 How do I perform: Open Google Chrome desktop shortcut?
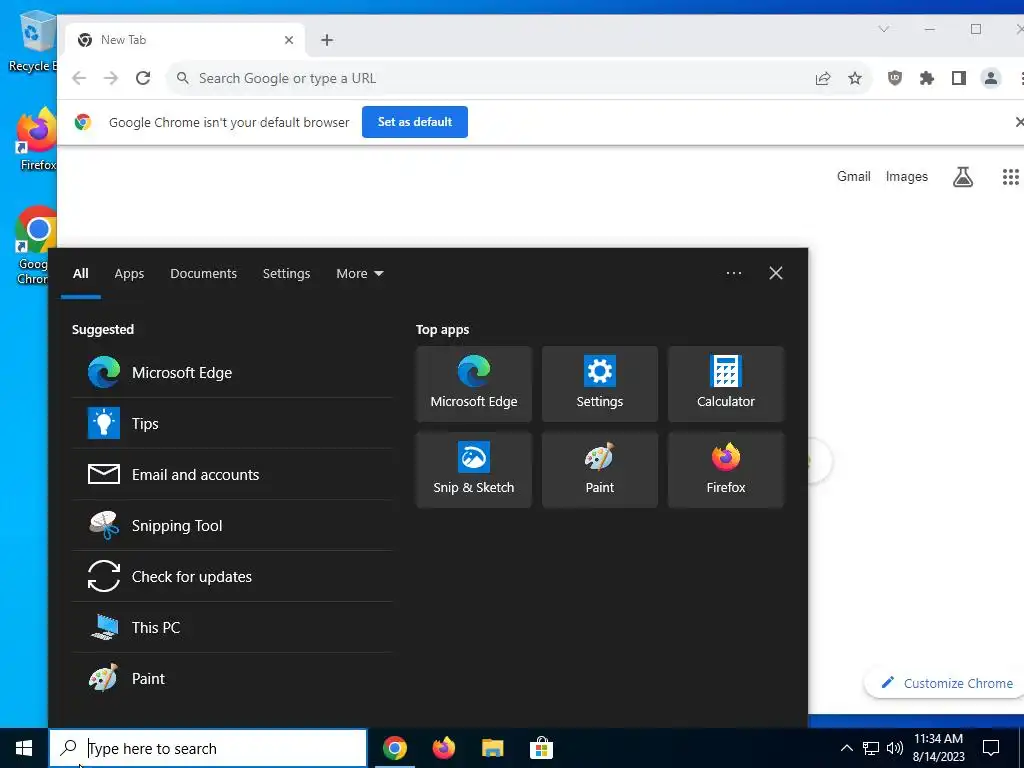tap(33, 246)
